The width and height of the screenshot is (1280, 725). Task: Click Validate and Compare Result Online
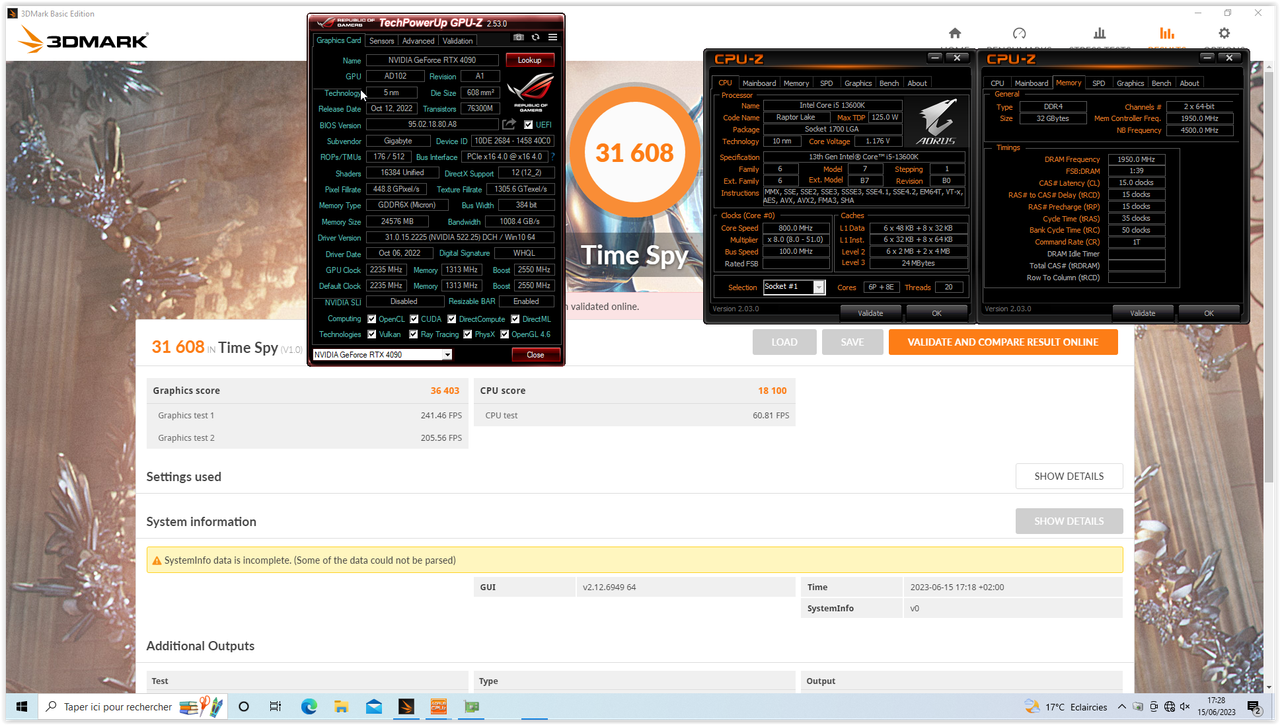click(1003, 342)
